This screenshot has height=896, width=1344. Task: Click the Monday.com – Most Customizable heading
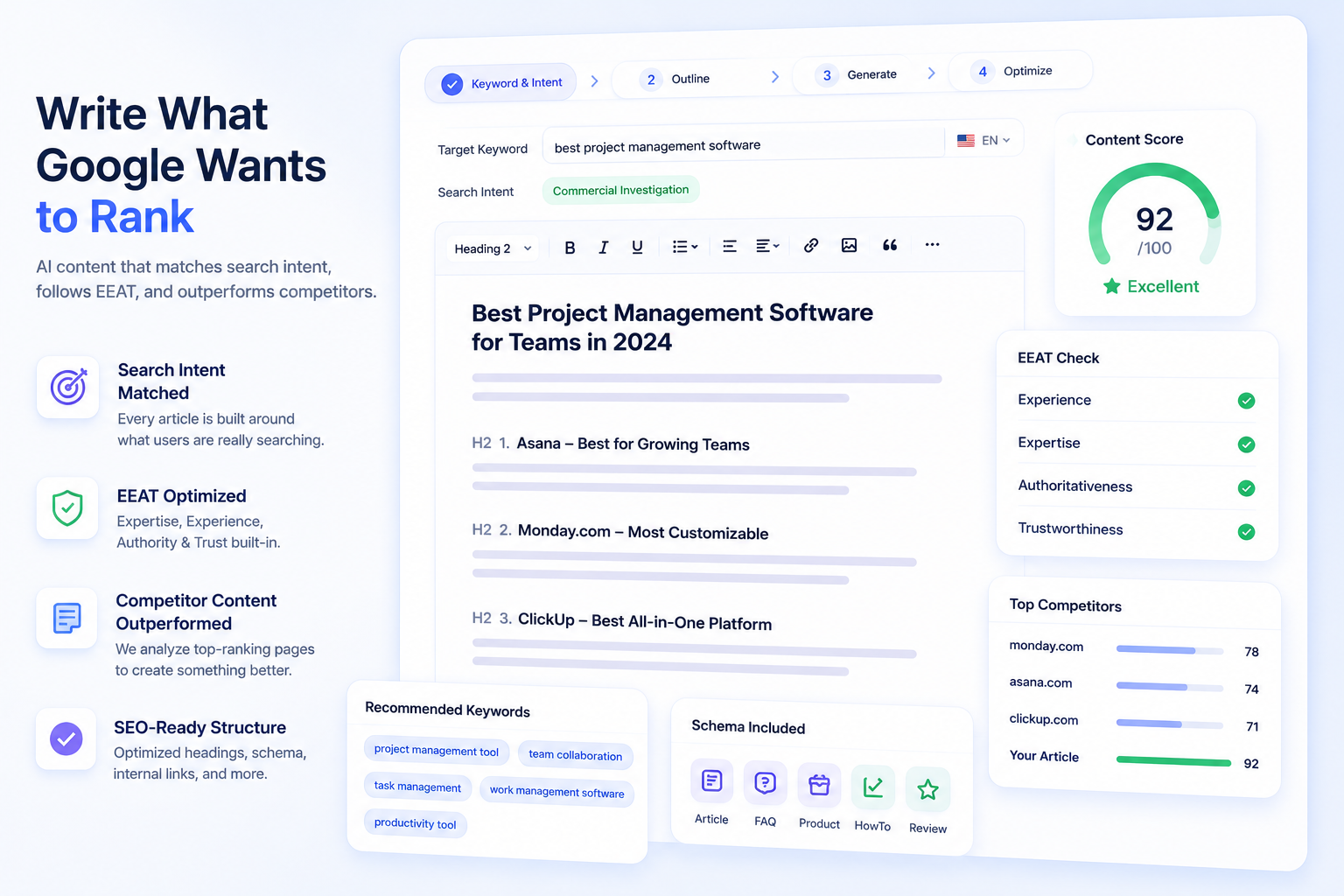click(x=643, y=532)
